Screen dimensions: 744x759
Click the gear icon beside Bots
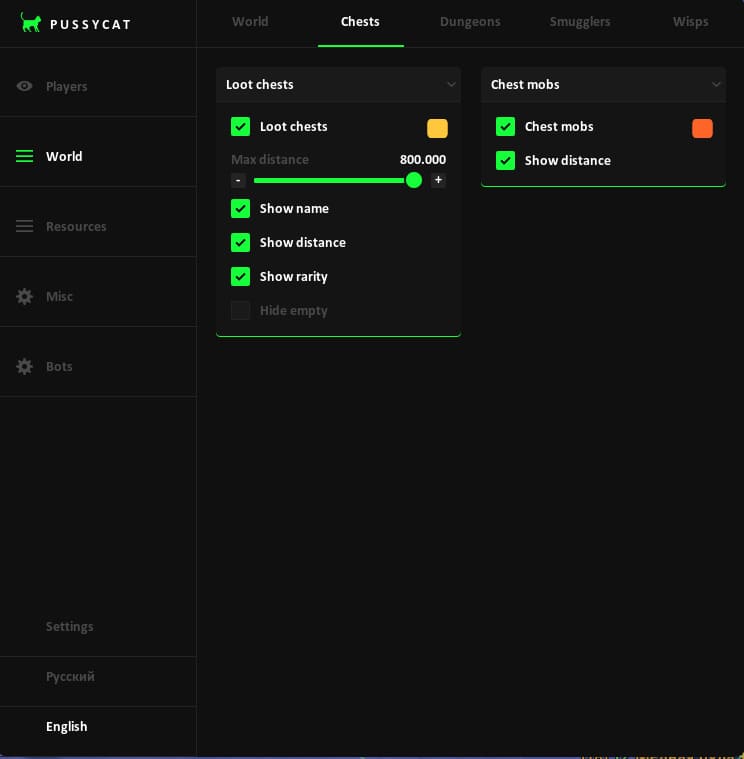coord(24,366)
